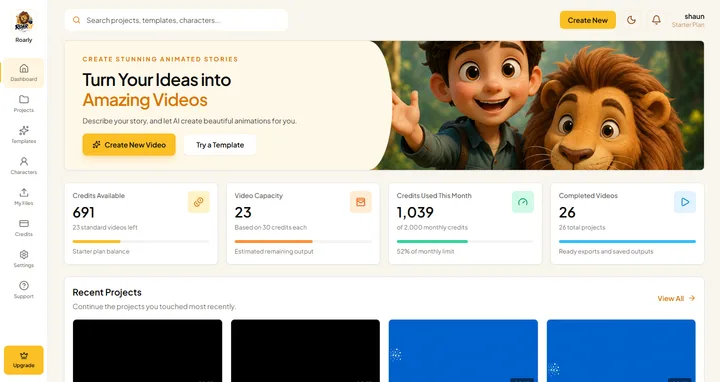Click the Video Capacity card icon
The height and width of the screenshot is (382, 720).
tap(361, 202)
